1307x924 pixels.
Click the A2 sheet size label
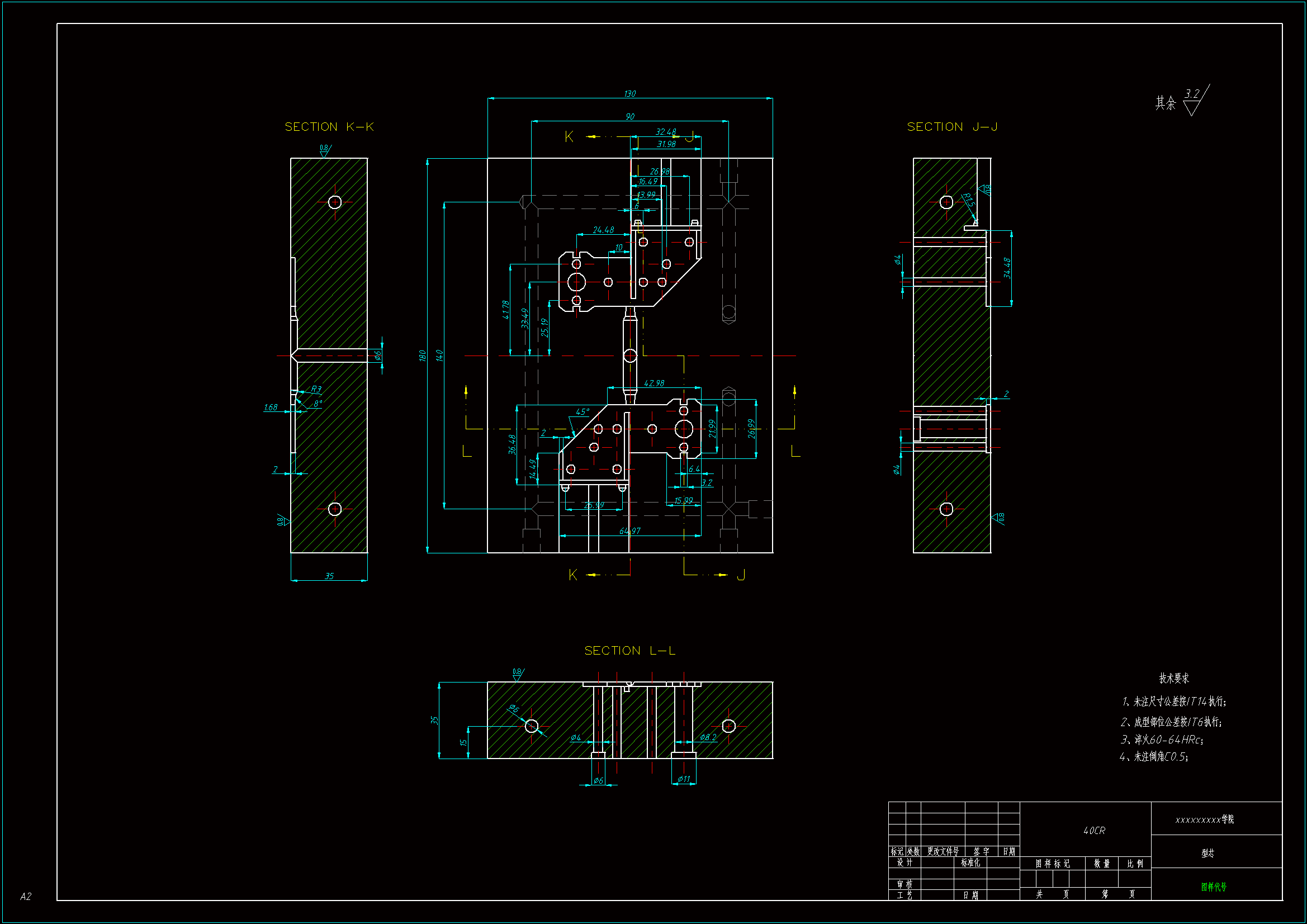[x=26, y=897]
